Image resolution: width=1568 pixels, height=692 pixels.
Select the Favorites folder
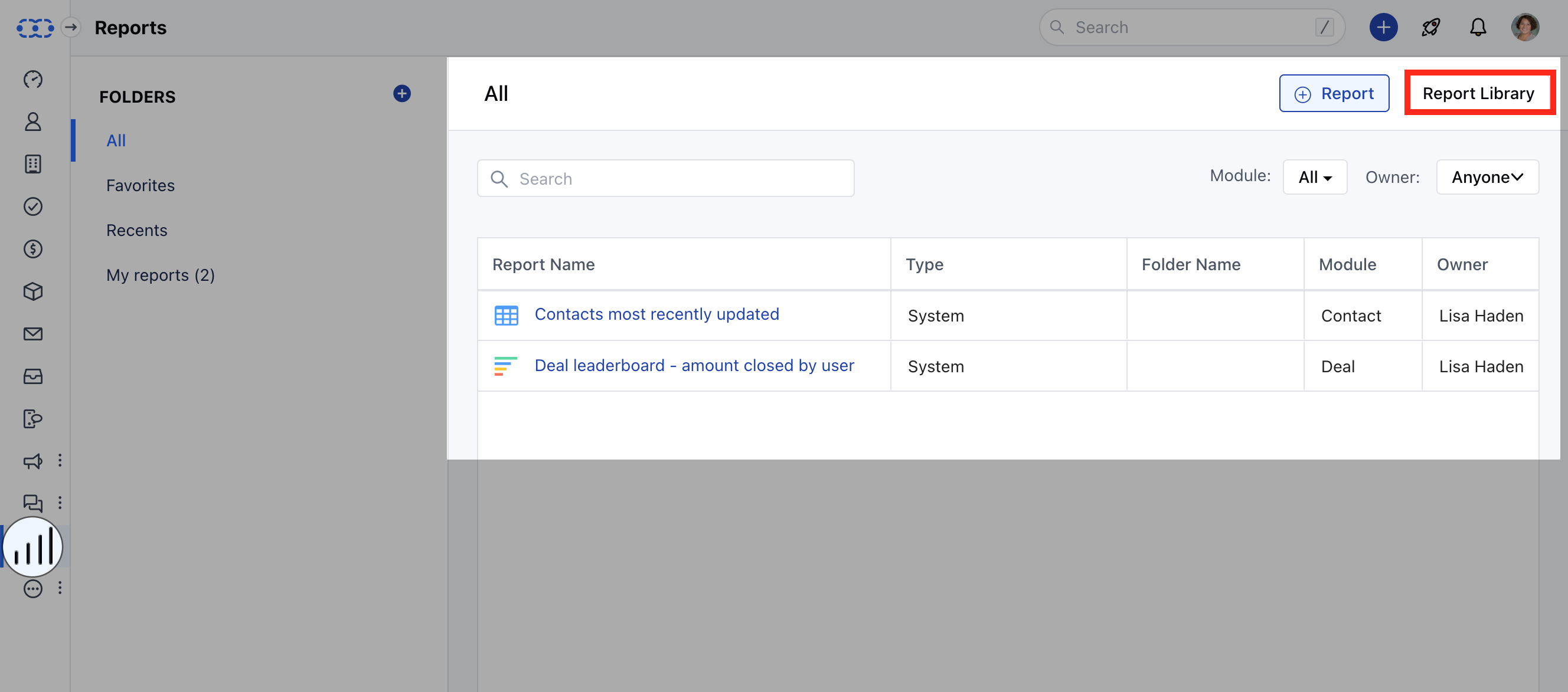(x=141, y=185)
